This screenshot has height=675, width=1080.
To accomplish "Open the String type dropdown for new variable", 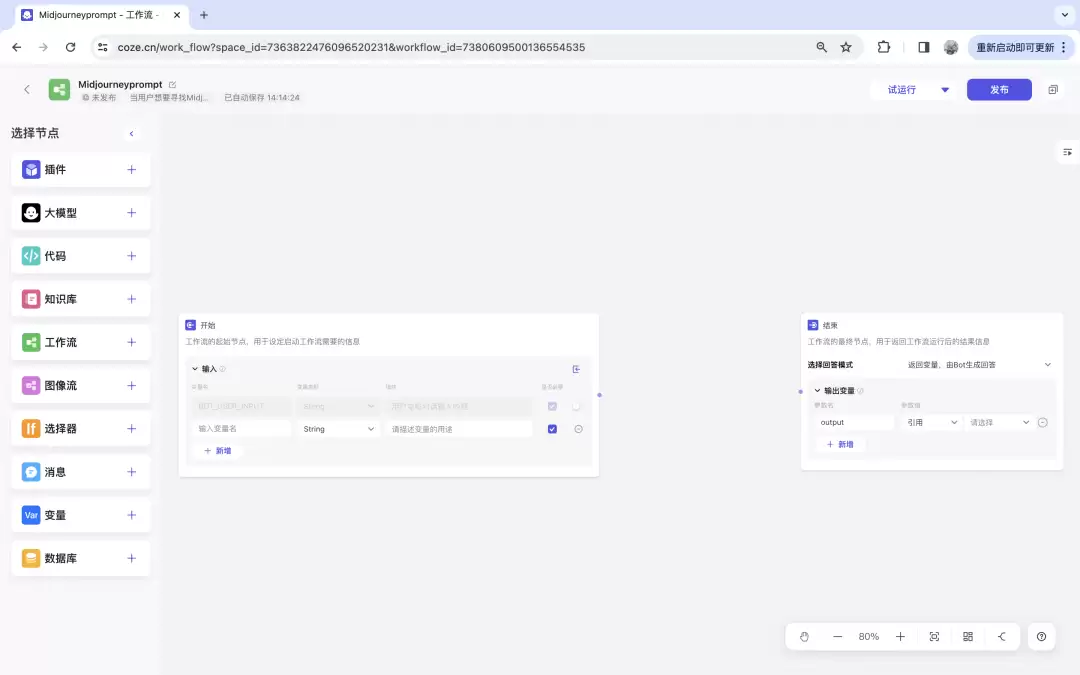I will (338, 429).
